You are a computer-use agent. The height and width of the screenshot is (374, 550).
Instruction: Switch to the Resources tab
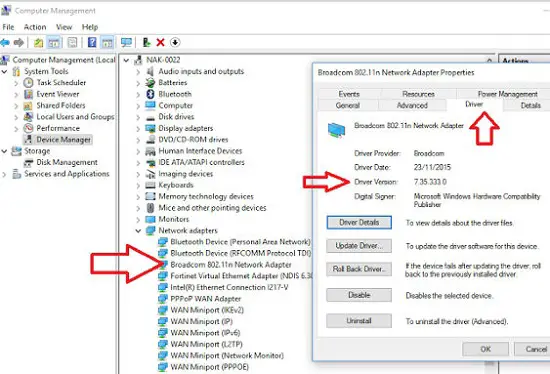[x=418, y=94]
